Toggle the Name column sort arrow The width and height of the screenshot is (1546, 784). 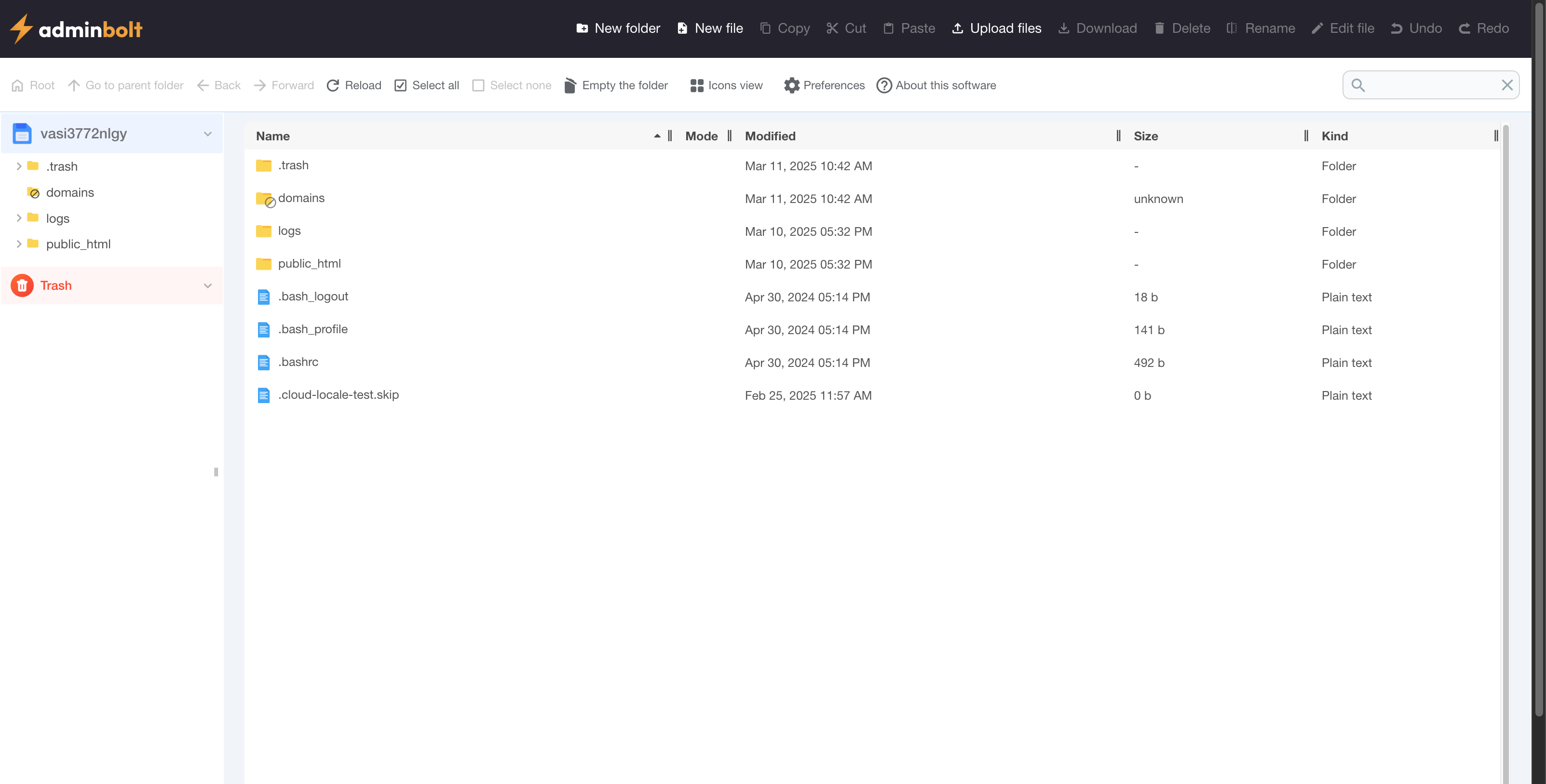click(x=657, y=135)
